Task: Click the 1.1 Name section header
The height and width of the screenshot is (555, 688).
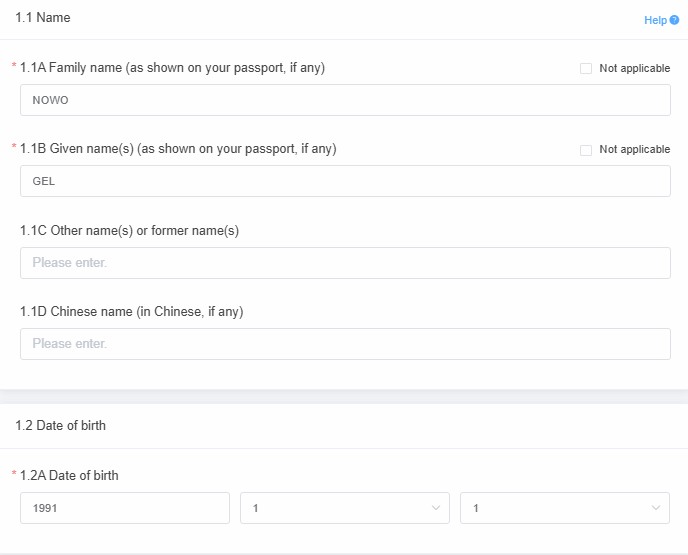Action: 43,18
